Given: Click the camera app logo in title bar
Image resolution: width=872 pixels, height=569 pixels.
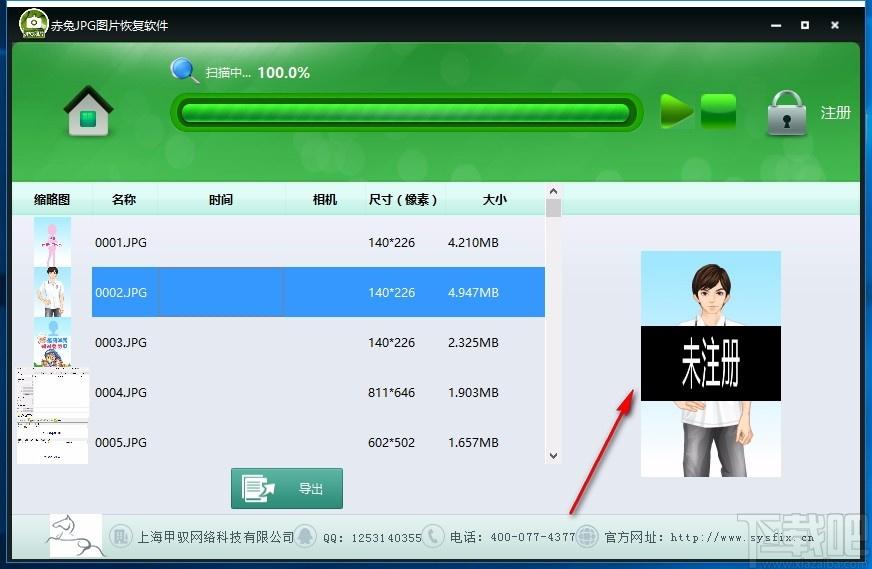Looking at the screenshot, I should pos(33,23).
